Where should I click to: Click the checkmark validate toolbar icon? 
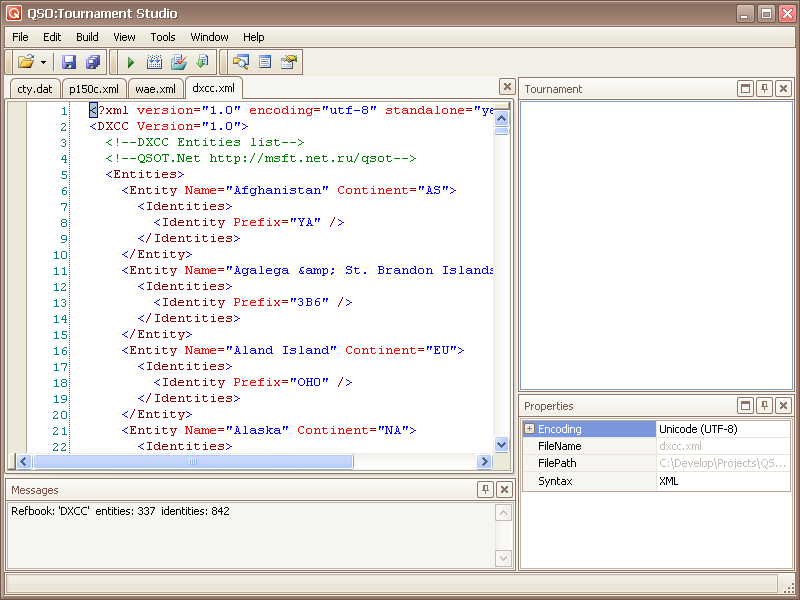click(178, 62)
